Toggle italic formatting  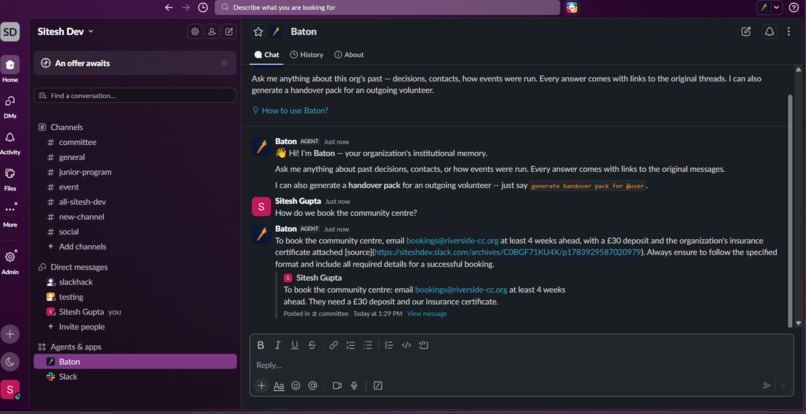click(278, 345)
